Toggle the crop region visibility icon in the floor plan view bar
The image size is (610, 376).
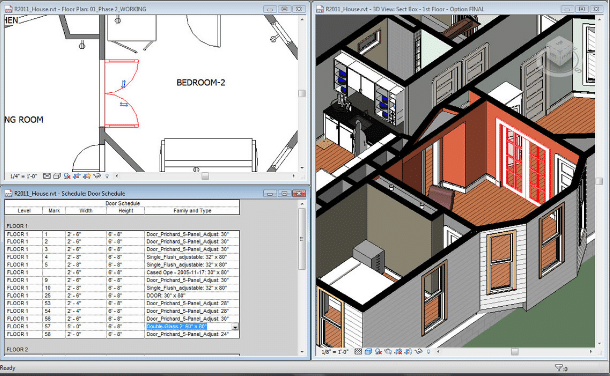(86, 176)
